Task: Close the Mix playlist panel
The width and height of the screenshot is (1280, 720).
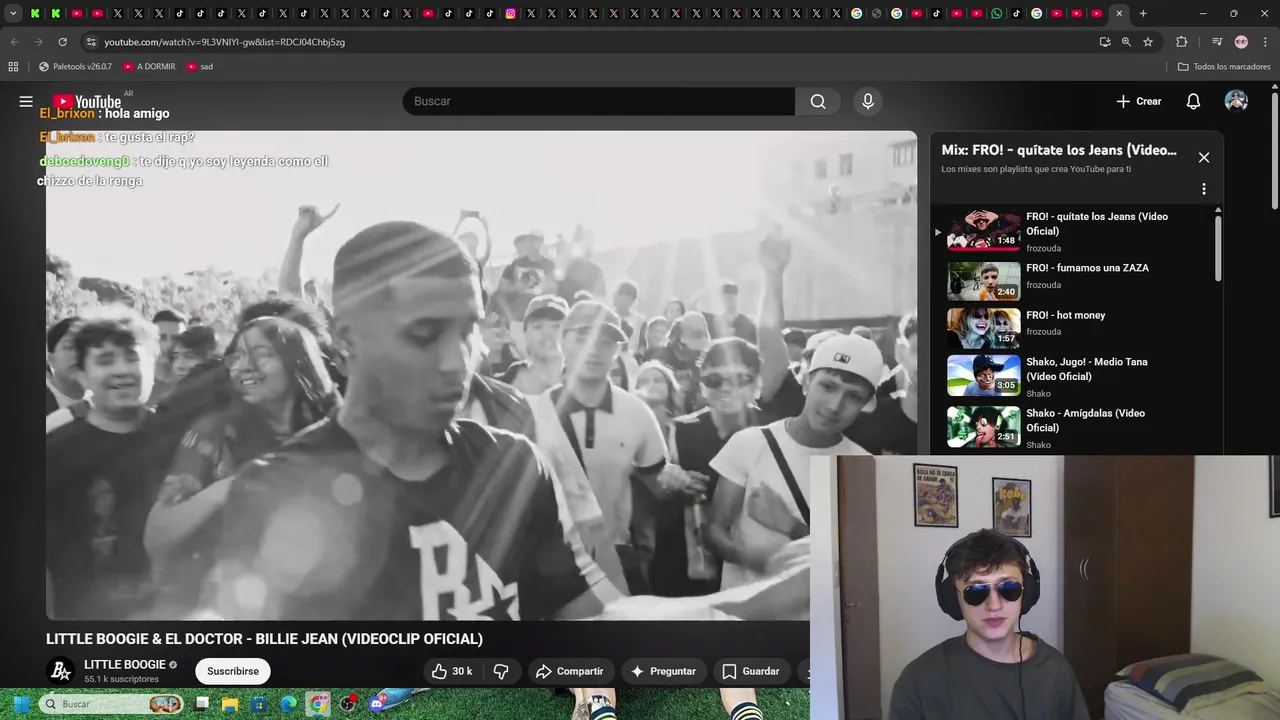Action: pyautogui.click(x=1204, y=157)
